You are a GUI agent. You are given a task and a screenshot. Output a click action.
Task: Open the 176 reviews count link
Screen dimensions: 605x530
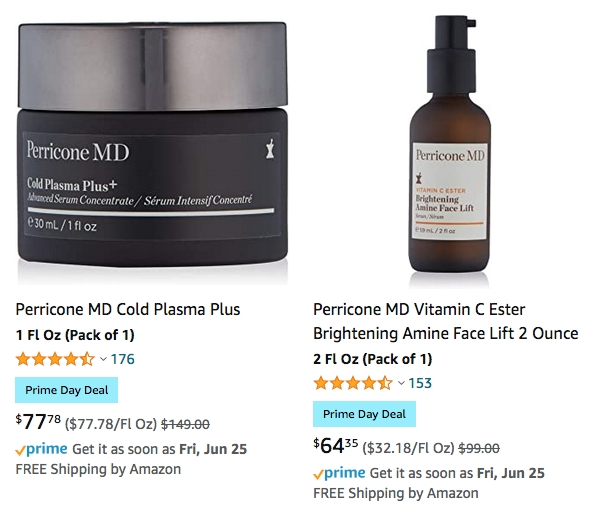tap(123, 359)
